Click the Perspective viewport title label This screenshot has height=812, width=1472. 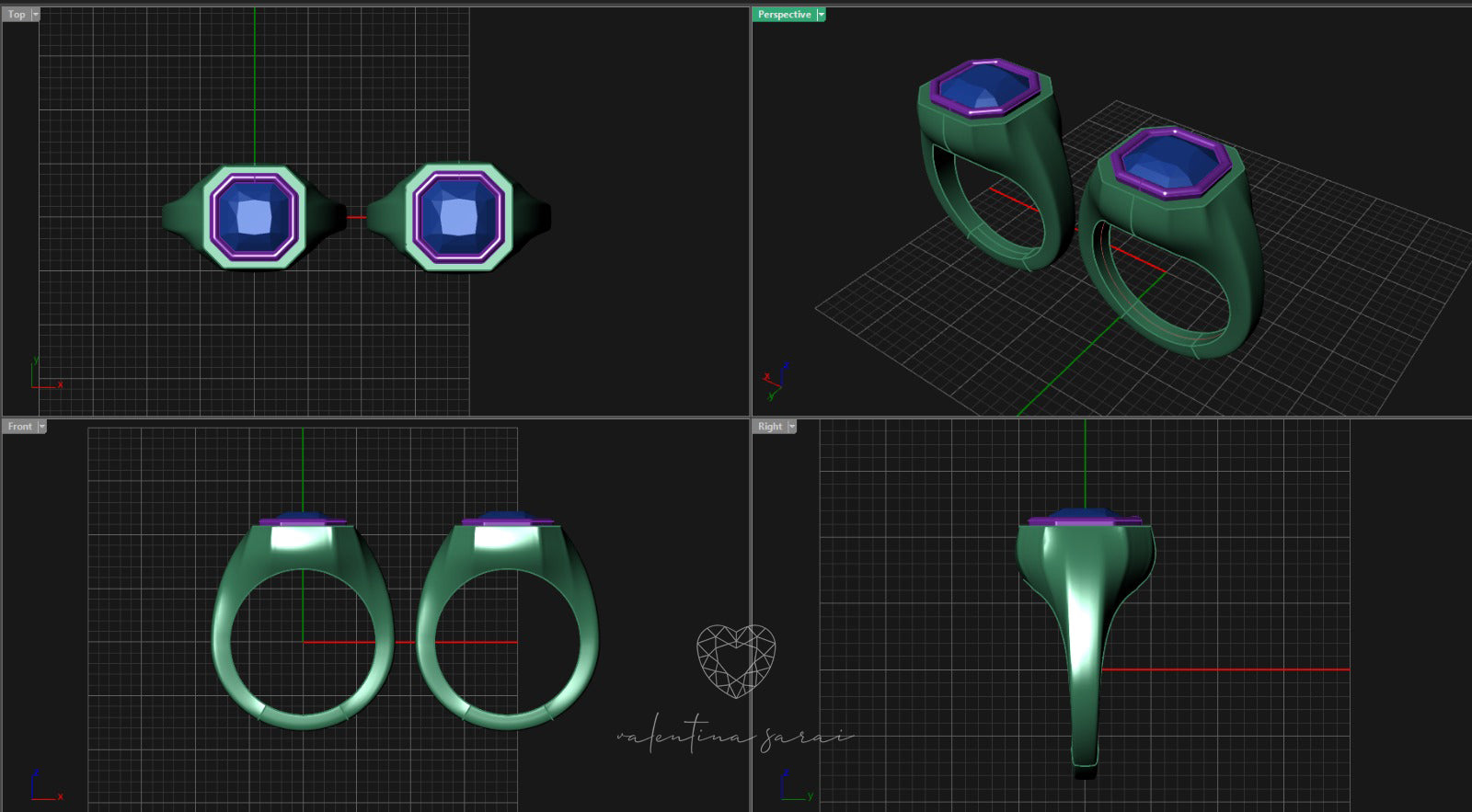(785, 15)
